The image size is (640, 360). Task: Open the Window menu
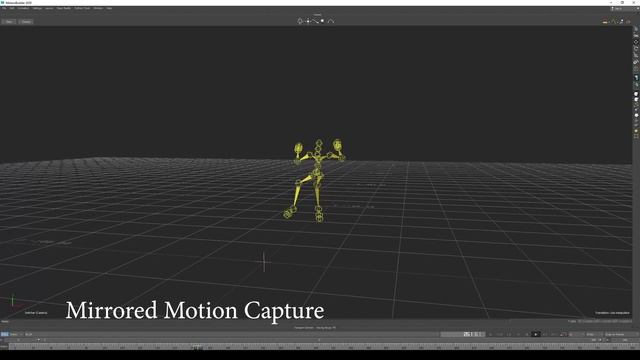point(98,8)
